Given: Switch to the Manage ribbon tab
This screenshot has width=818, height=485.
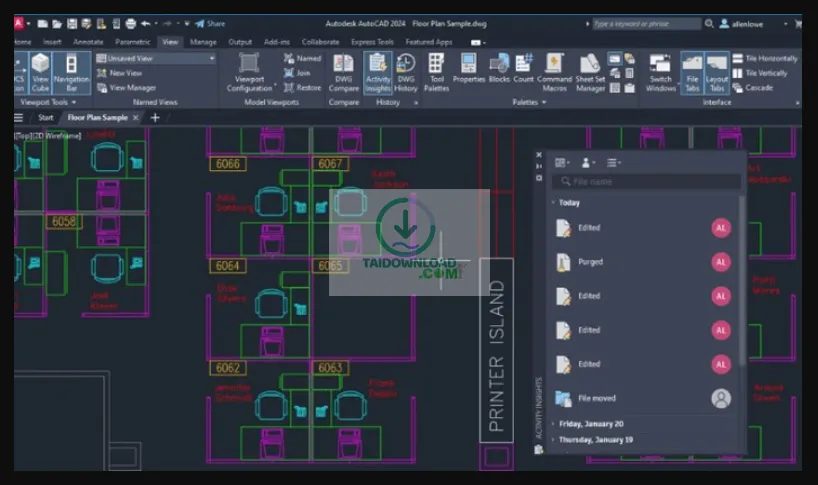Looking at the screenshot, I should [x=203, y=42].
